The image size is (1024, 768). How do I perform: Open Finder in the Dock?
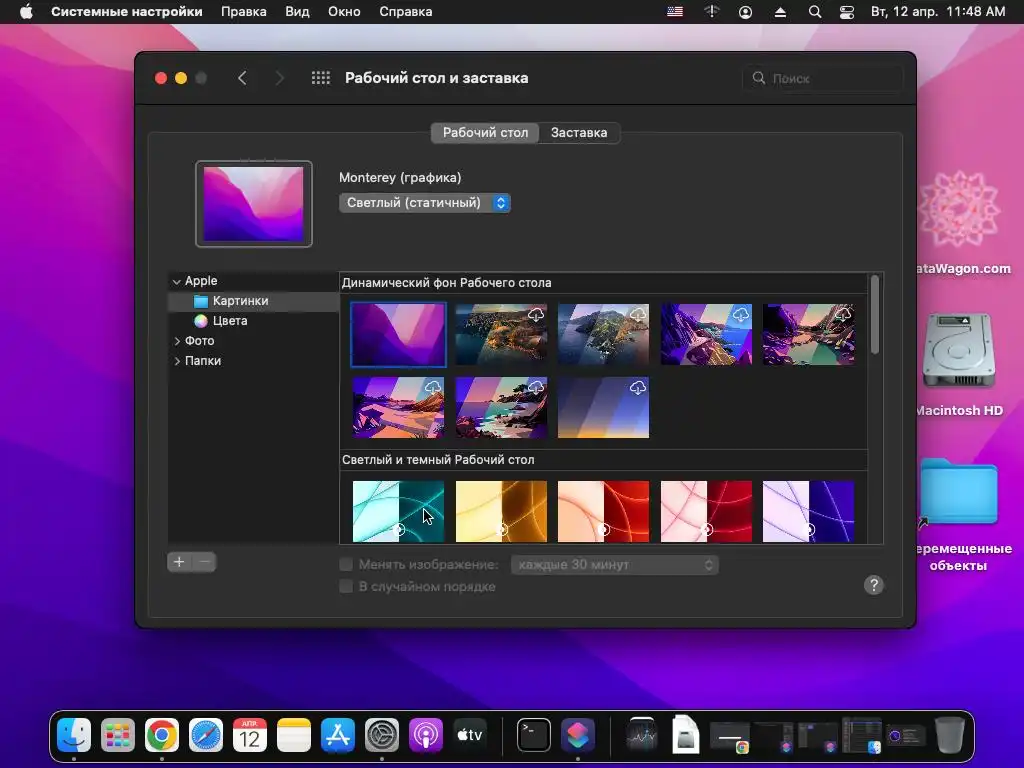74,735
